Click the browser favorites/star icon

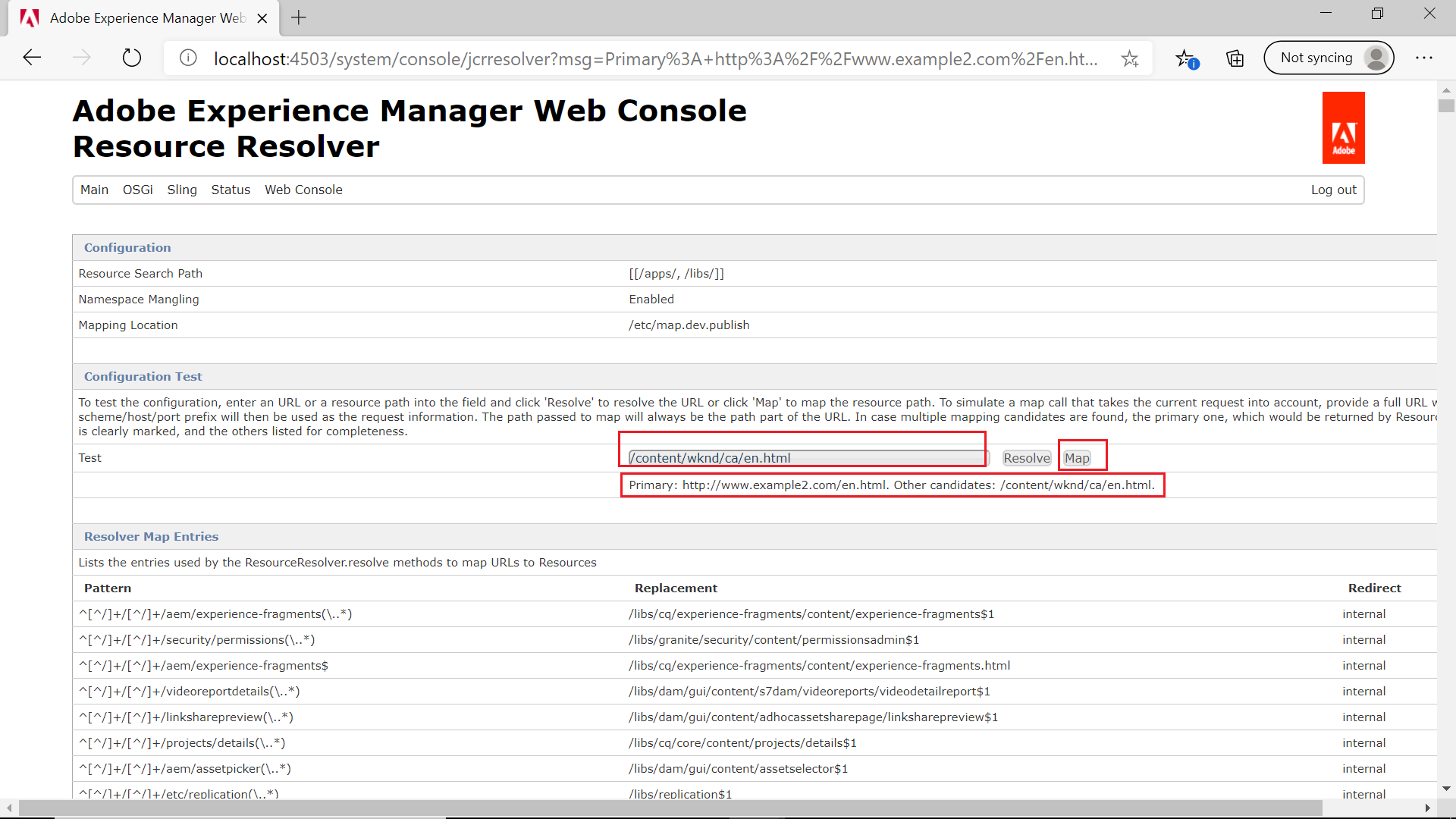[x=1129, y=58]
